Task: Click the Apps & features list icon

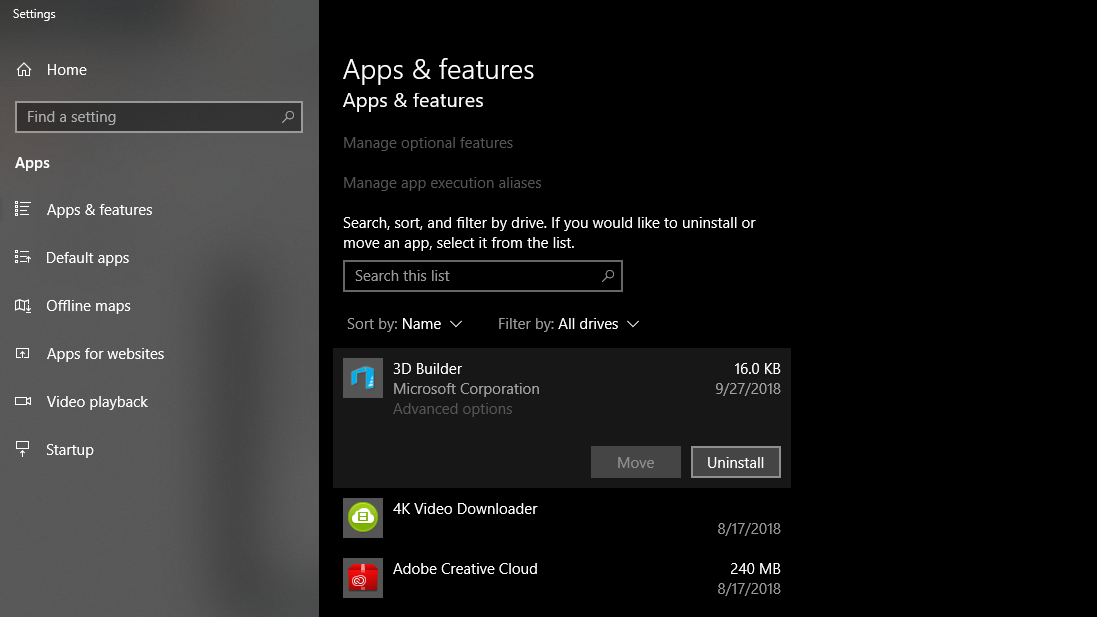Action: (23, 209)
